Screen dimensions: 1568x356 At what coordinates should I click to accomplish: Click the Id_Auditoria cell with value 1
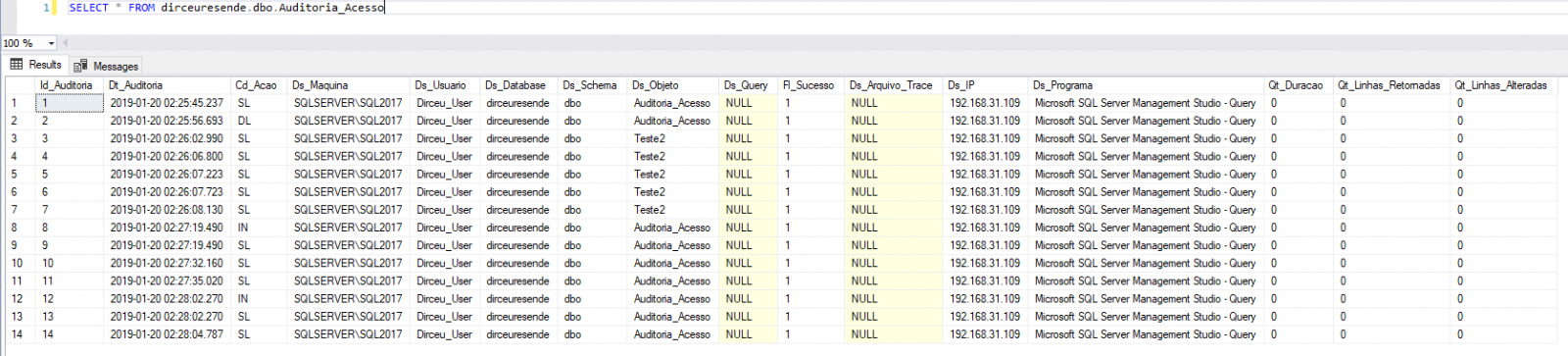point(70,103)
